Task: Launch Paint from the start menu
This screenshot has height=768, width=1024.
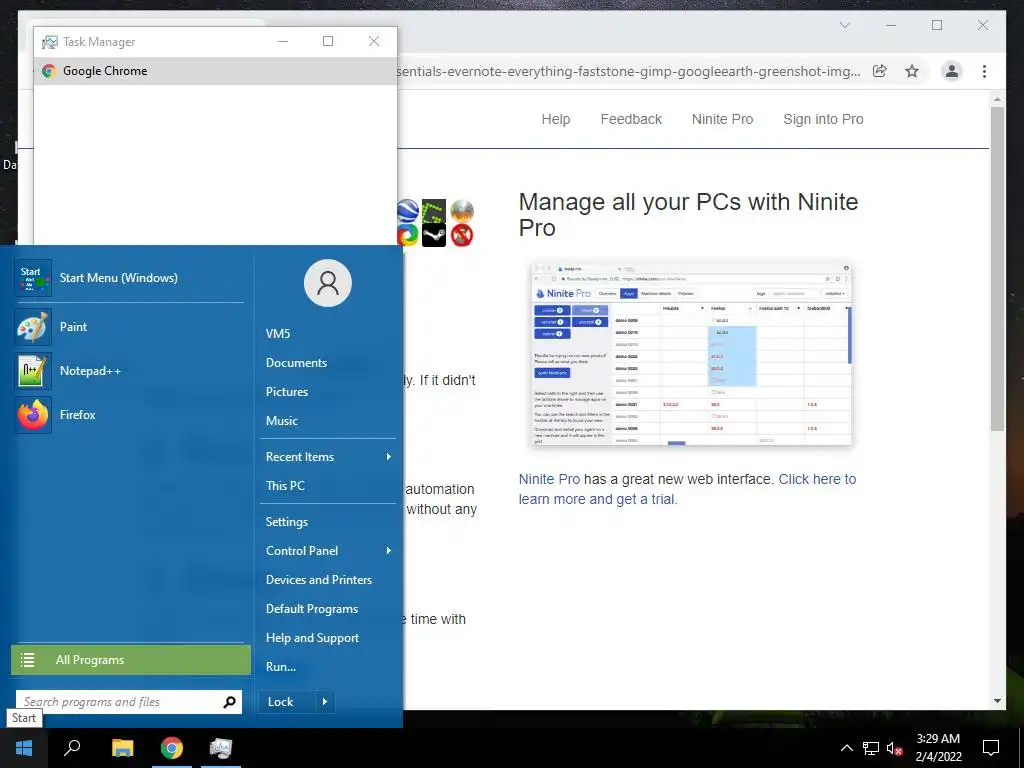Action: point(129,327)
